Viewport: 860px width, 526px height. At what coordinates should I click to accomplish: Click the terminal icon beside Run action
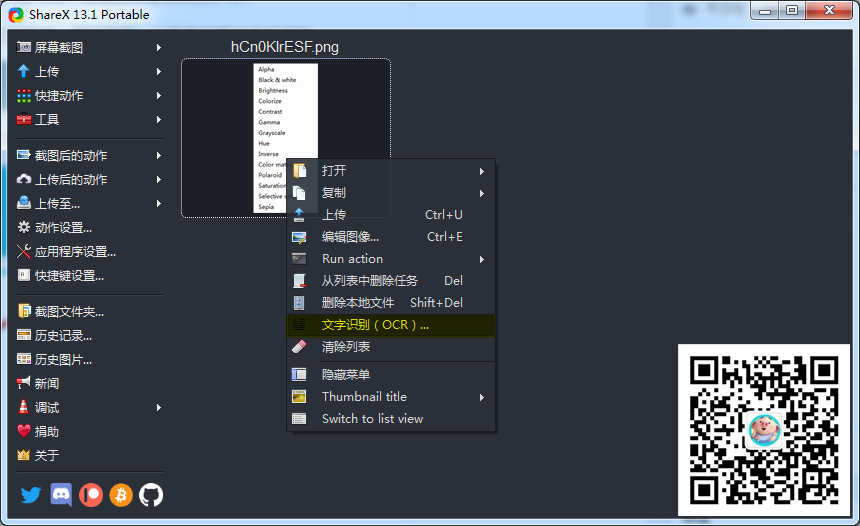click(299, 259)
